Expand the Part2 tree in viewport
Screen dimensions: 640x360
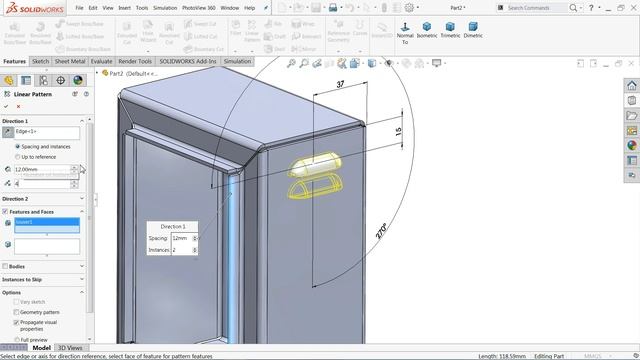97,73
